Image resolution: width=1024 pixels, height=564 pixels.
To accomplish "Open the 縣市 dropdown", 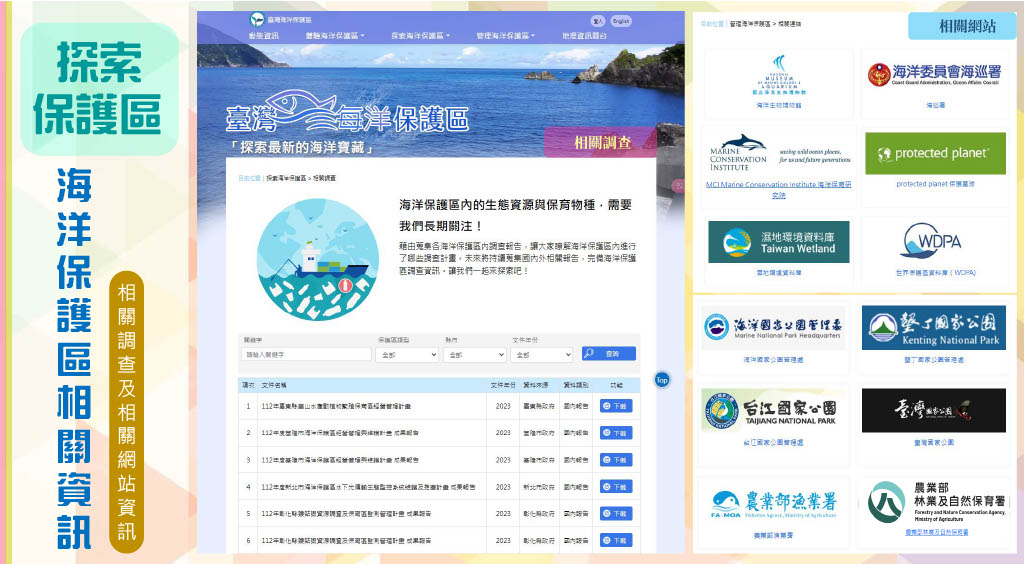I will point(475,354).
